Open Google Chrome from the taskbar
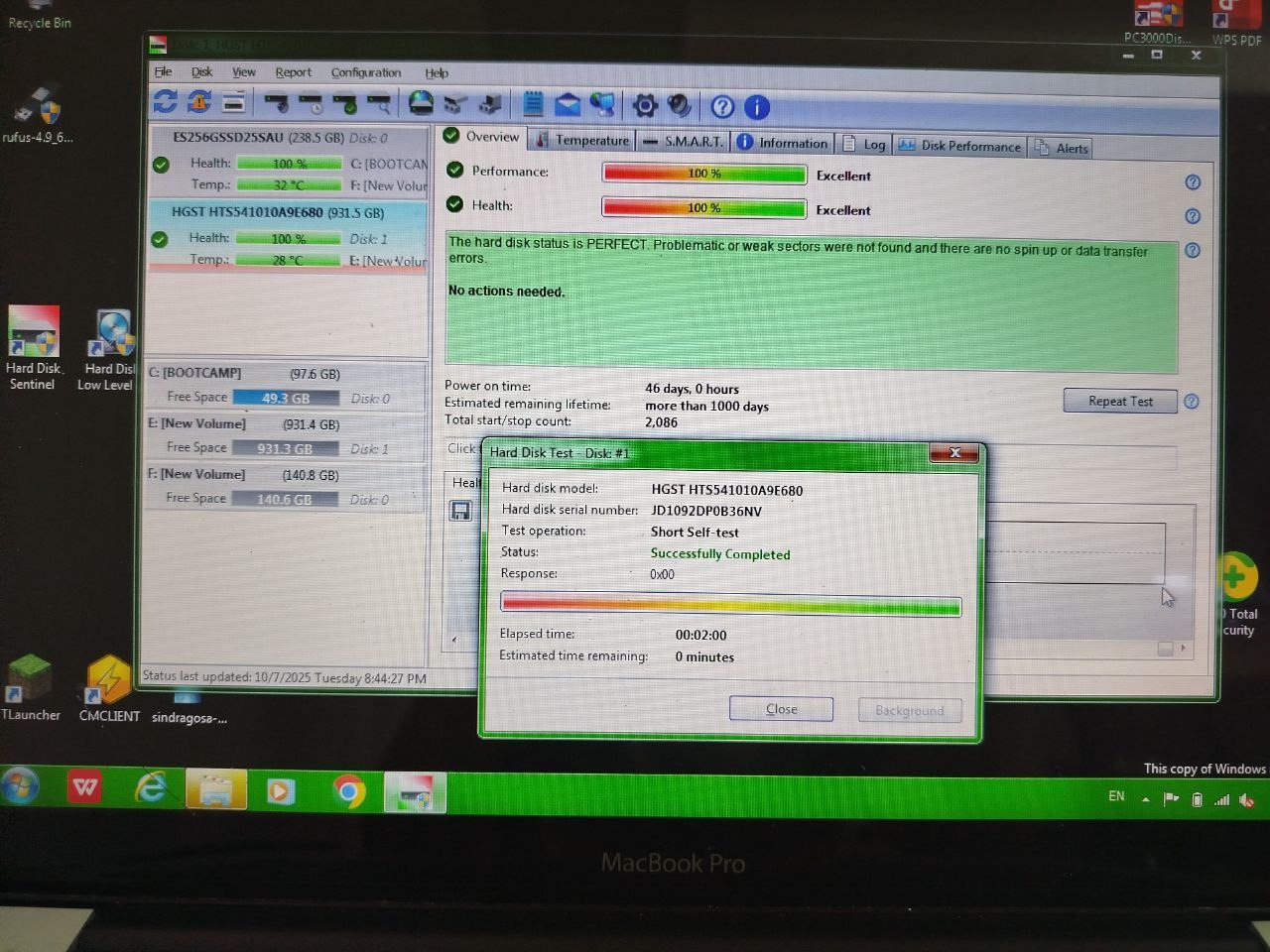 [347, 790]
